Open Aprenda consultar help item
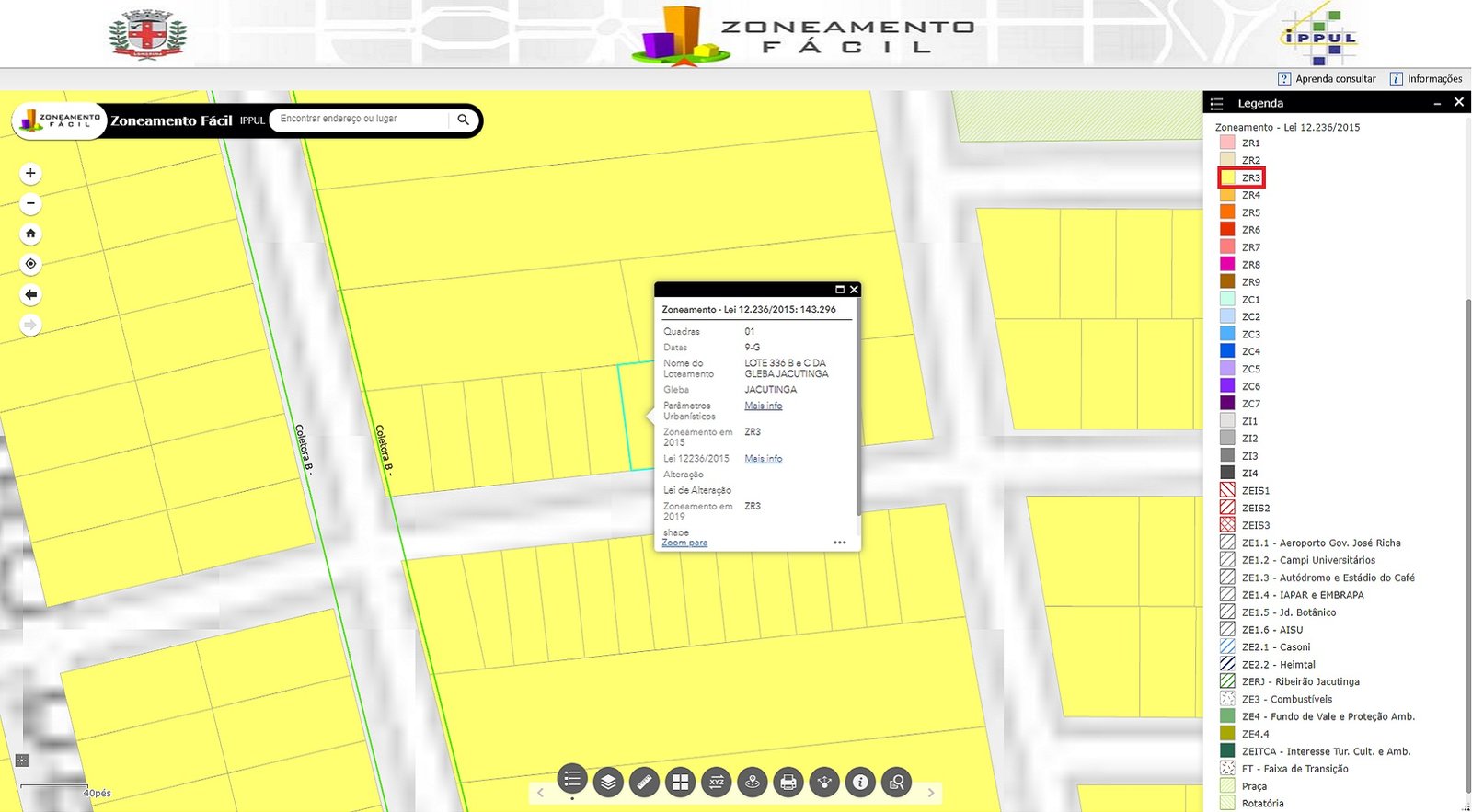This screenshot has height=812, width=1472. [1328, 79]
